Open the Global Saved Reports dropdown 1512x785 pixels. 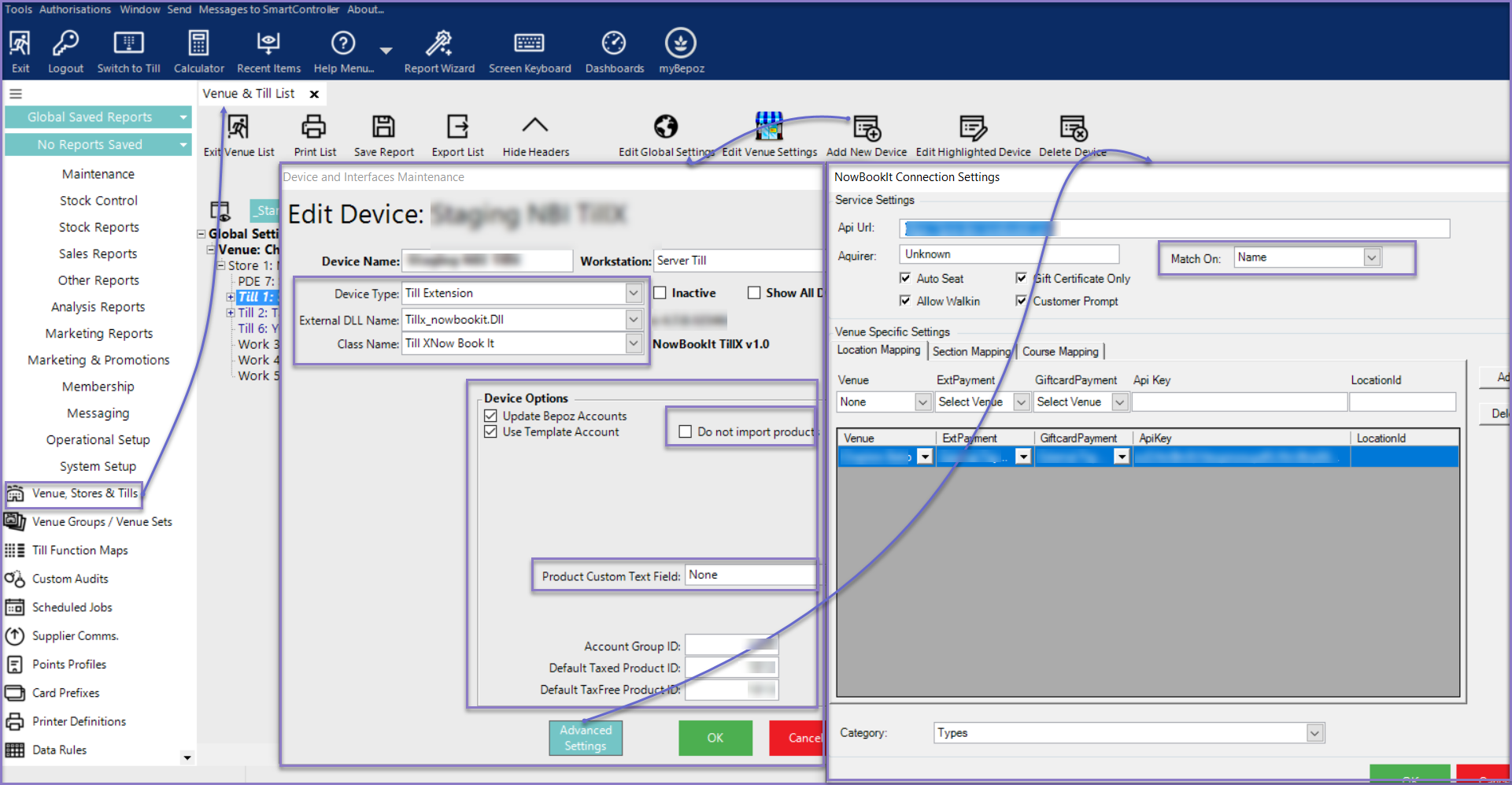tap(183, 117)
